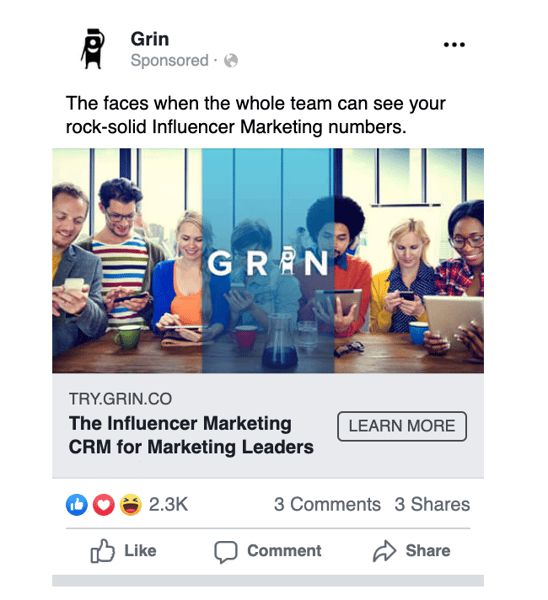The height and width of the screenshot is (600, 548).
Task: Click the arrow Share icon
Action: (x=384, y=551)
